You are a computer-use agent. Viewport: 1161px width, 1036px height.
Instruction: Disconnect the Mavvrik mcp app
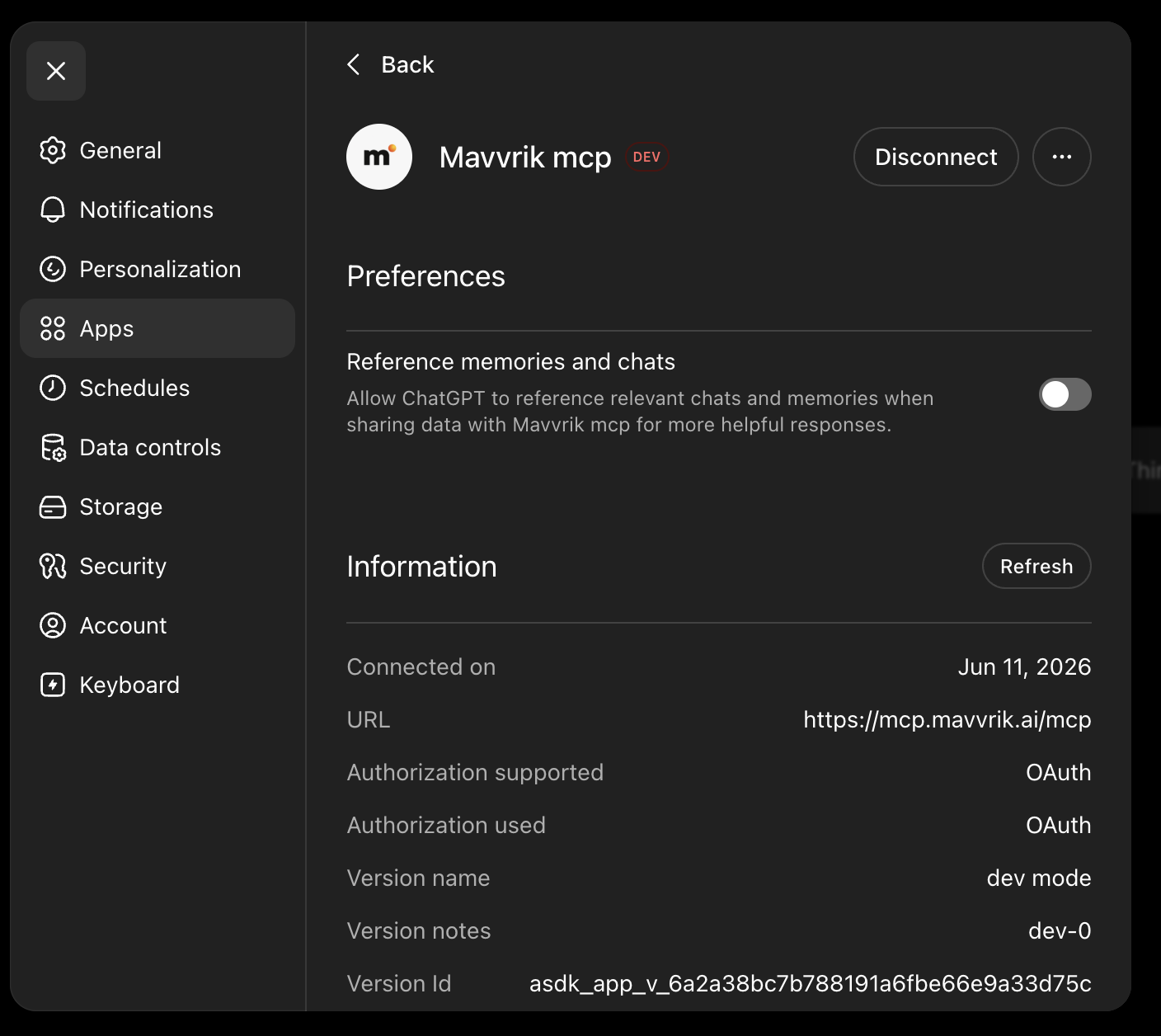coord(936,157)
